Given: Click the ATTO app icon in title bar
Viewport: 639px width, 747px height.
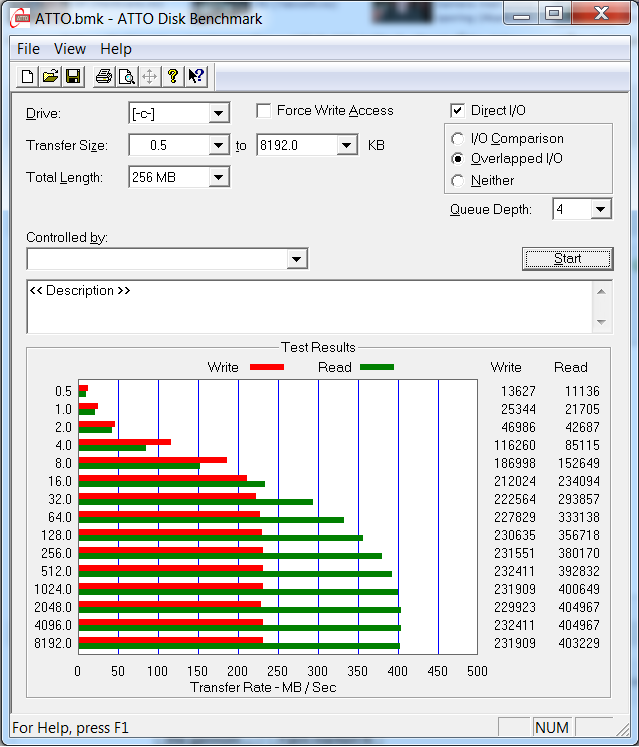Looking at the screenshot, I should 20,18.
